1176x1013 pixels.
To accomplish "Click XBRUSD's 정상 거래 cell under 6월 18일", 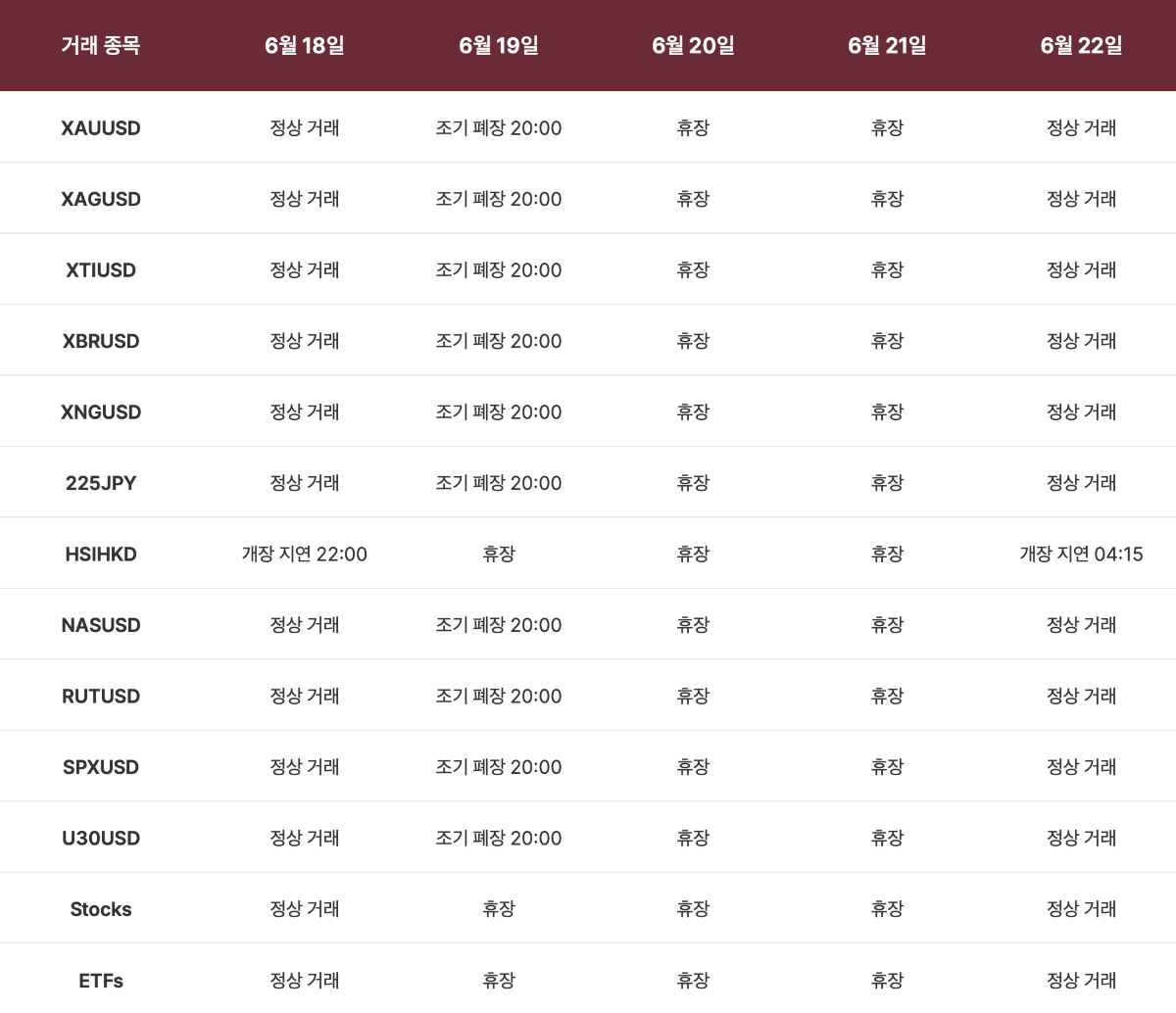I will tap(305, 341).
